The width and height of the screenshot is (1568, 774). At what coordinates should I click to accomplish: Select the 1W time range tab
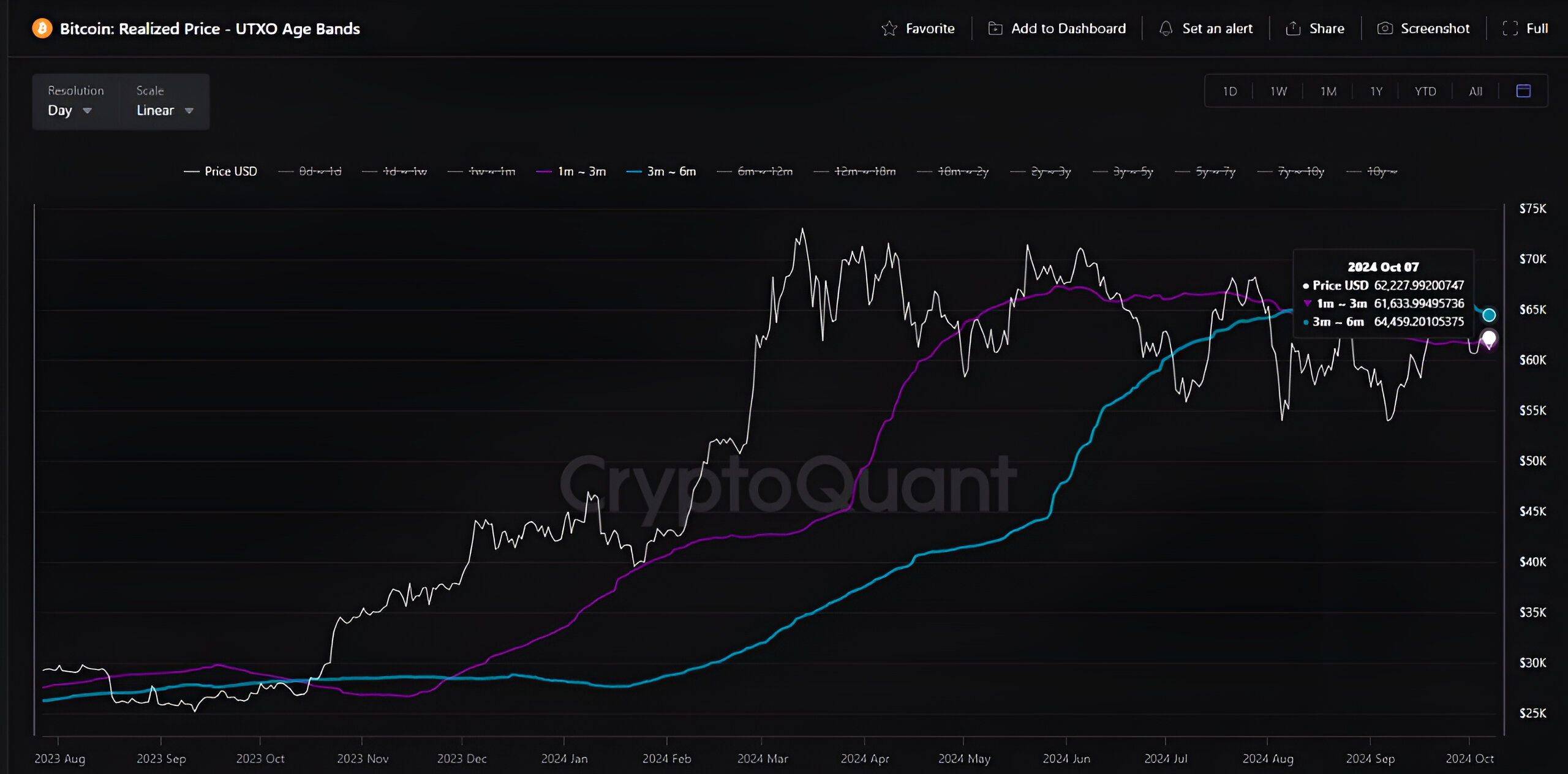pos(1278,91)
